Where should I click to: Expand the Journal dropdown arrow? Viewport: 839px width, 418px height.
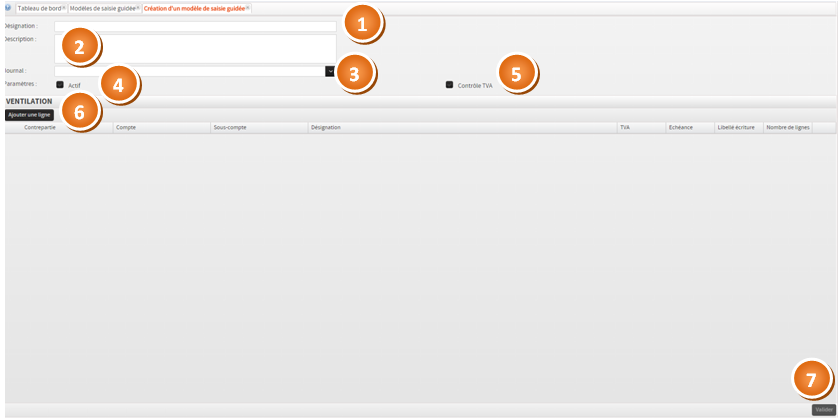click(330, 71)
